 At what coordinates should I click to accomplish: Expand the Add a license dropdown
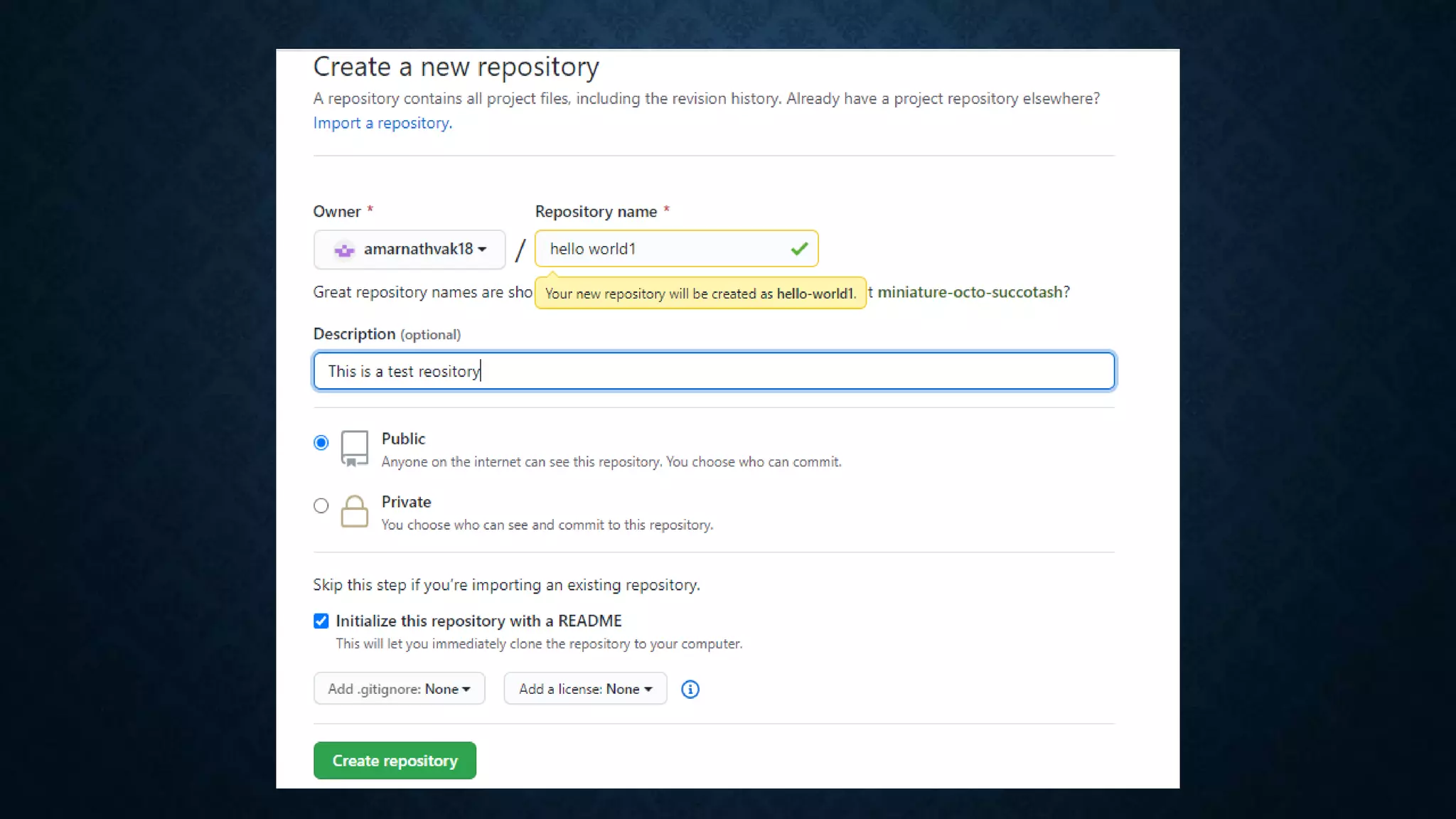pyautogui.click(x=584, y=689)
